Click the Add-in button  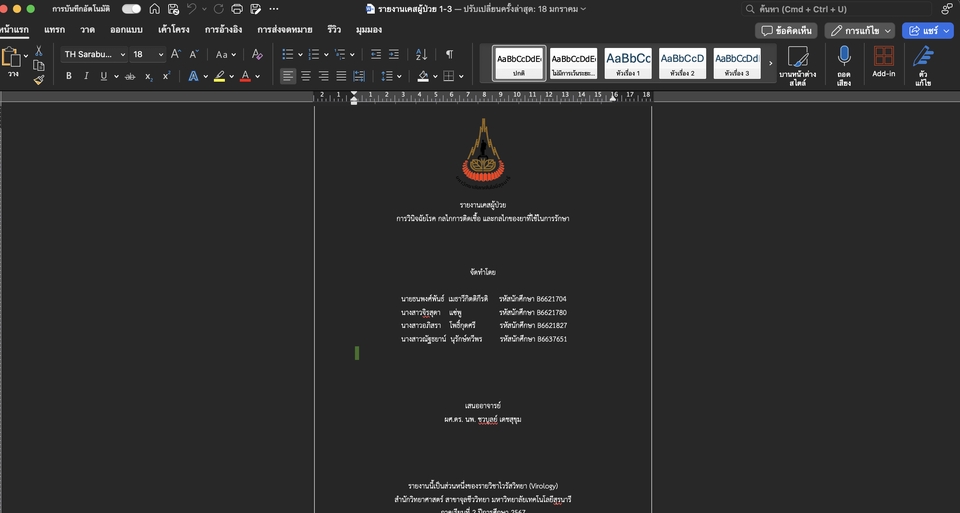[883, 62]
